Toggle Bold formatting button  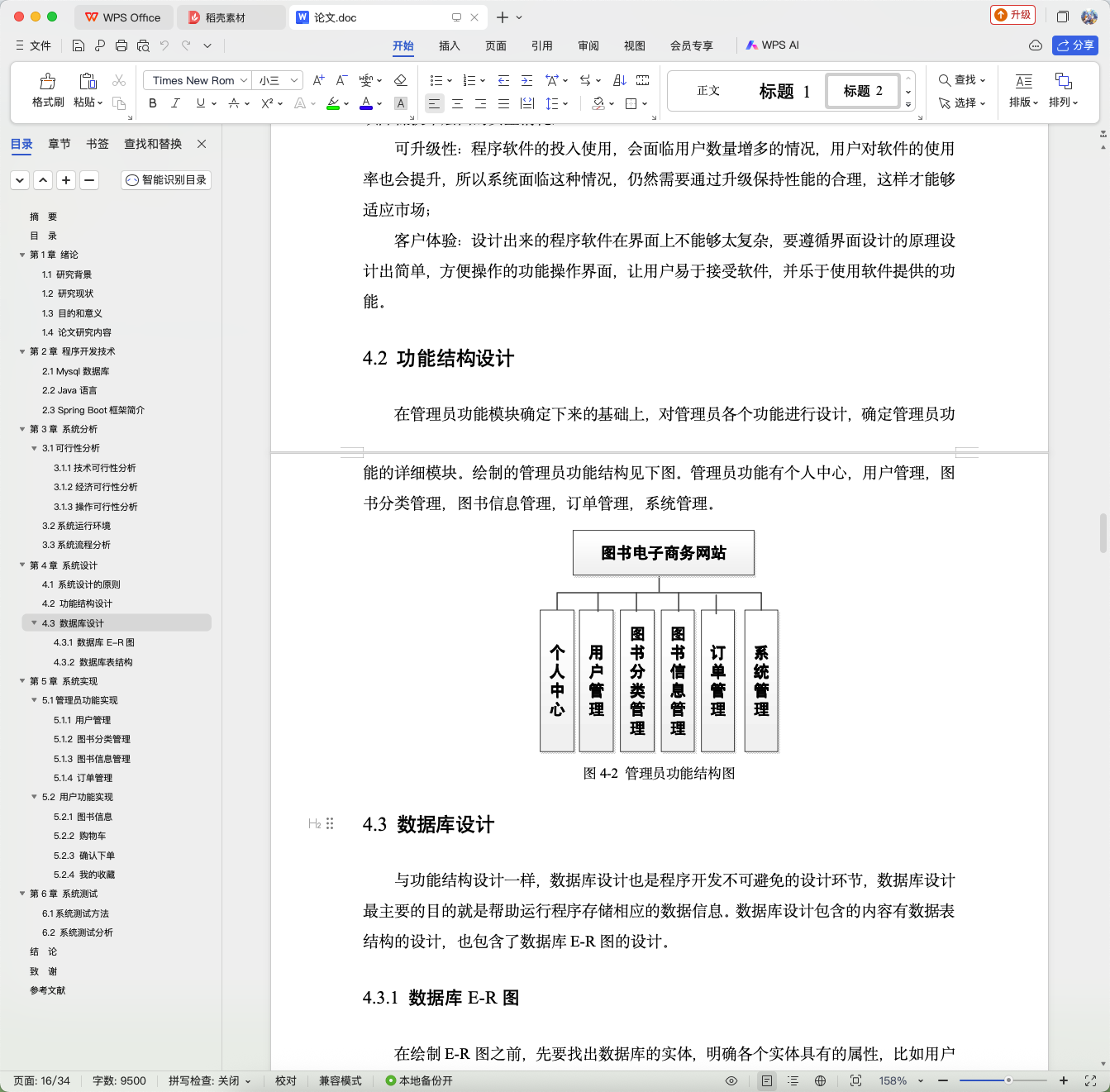click(152, 103)
